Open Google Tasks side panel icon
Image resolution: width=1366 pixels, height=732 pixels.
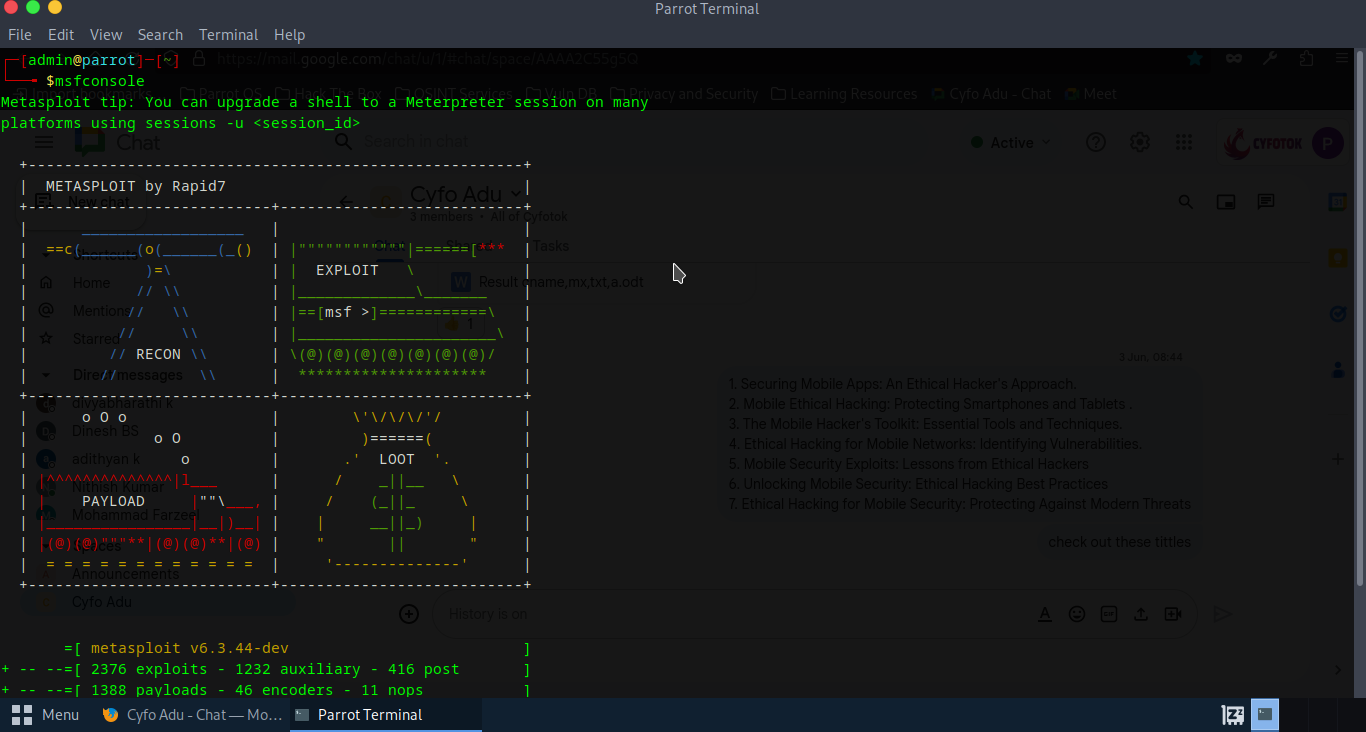pyautogui.click(x=1337, y=314)
